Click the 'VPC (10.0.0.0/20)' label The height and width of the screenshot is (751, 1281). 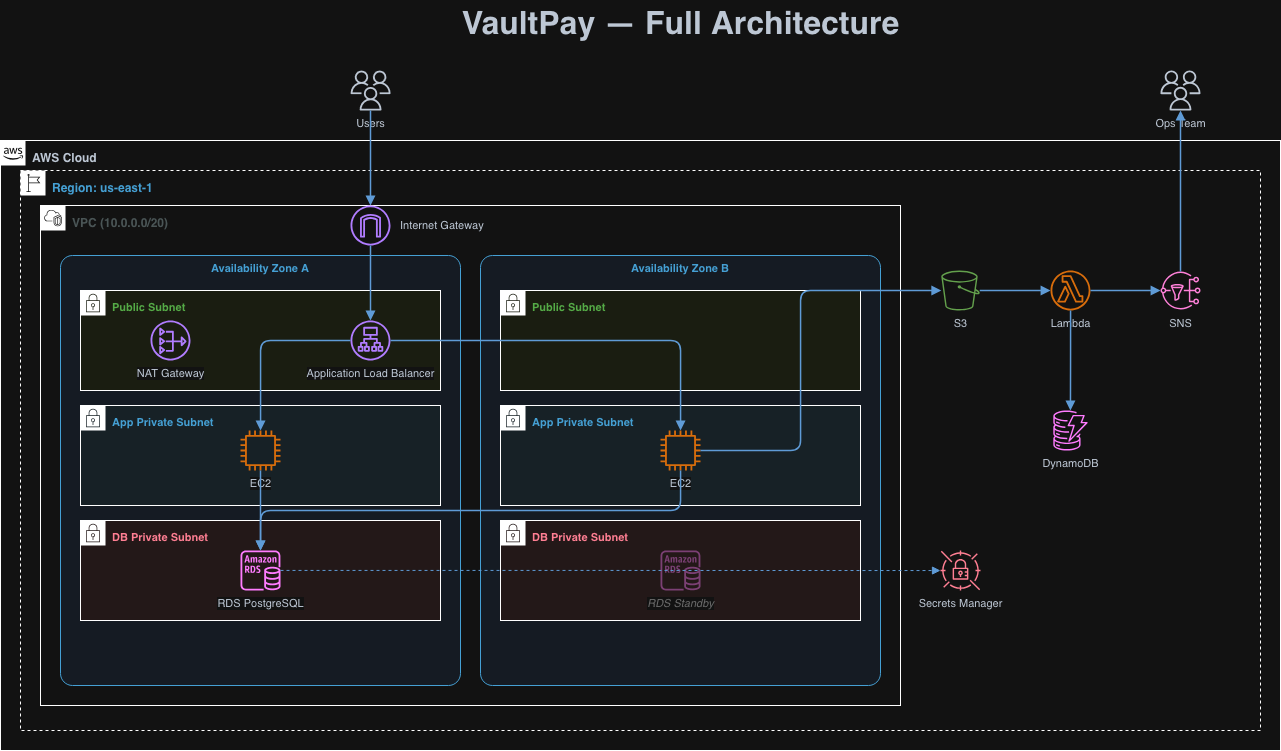pos(120,223)
